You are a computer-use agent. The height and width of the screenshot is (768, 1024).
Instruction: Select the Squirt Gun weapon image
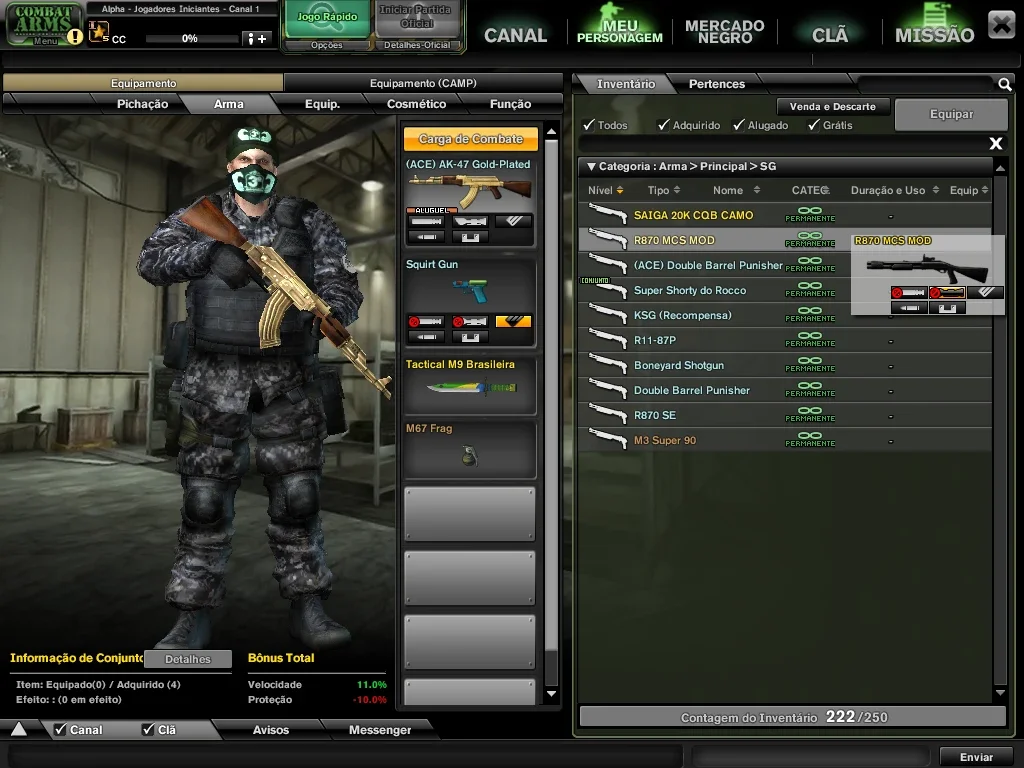tap(470, 291)
